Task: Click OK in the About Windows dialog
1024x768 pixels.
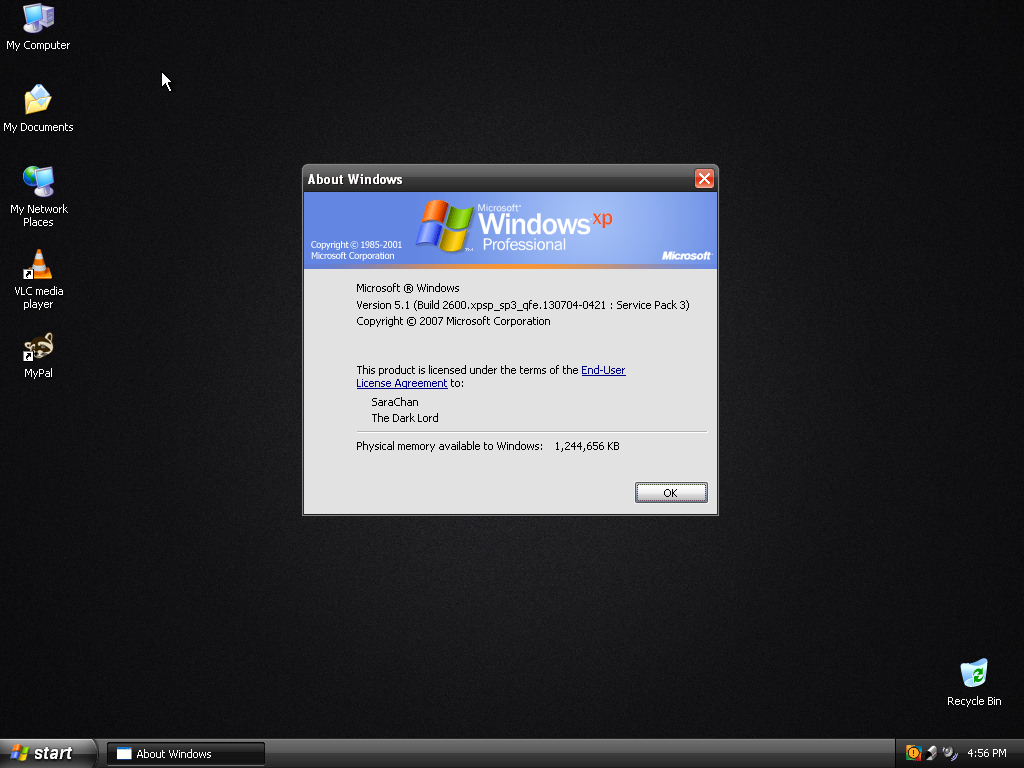Action: coord(671,492)
